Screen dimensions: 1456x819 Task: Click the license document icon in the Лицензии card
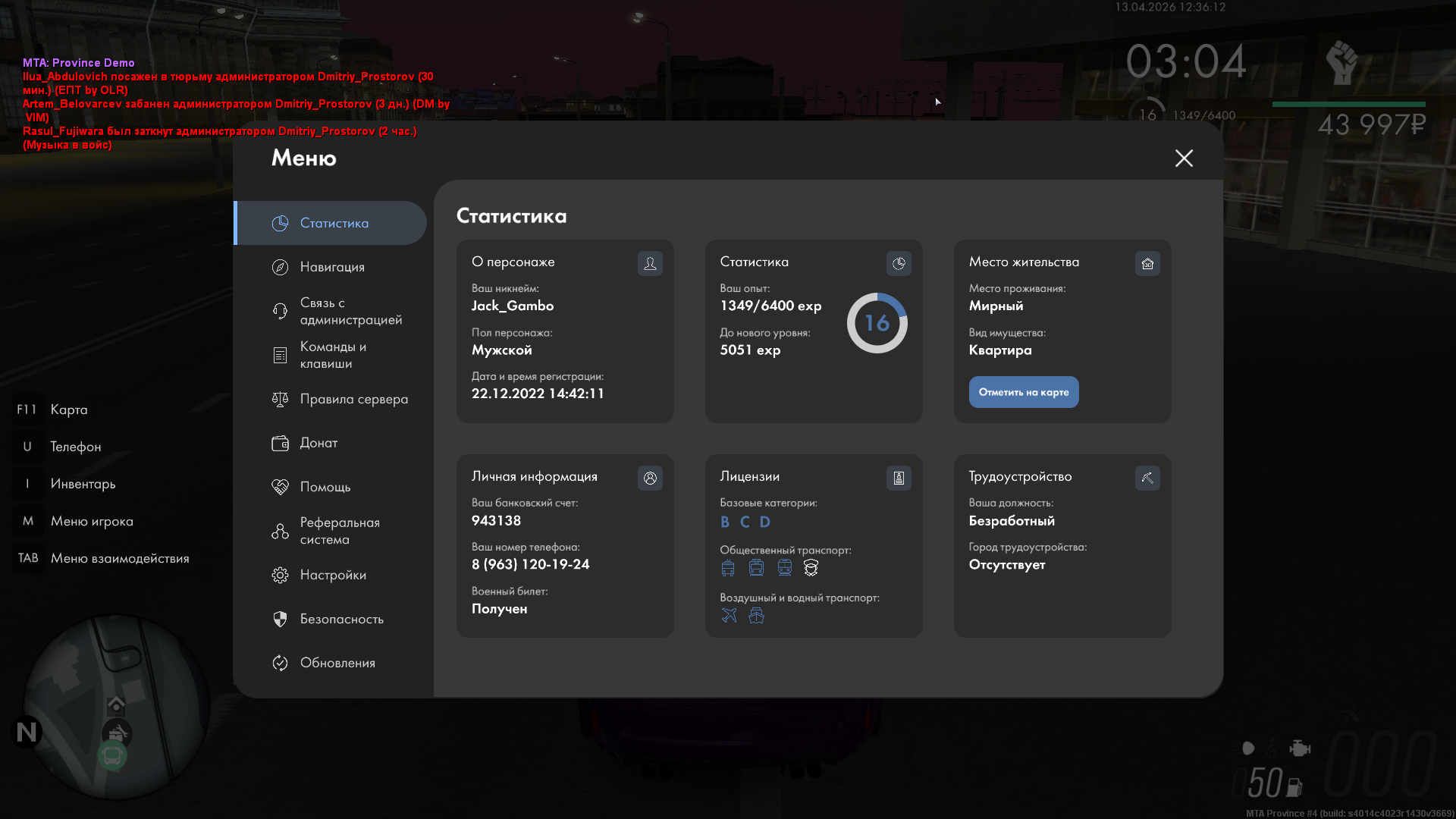pos(899,478)
